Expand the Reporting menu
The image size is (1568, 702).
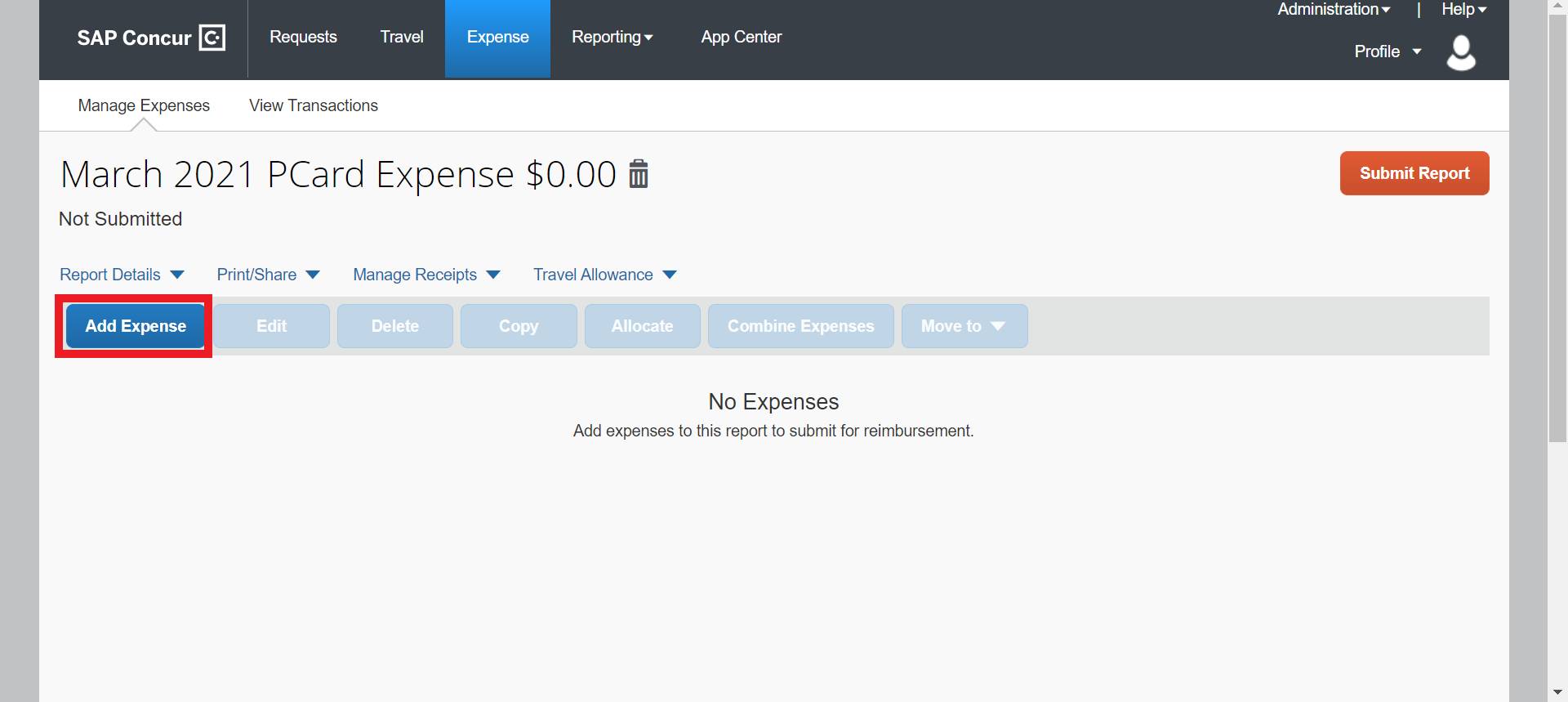(612, 38)
